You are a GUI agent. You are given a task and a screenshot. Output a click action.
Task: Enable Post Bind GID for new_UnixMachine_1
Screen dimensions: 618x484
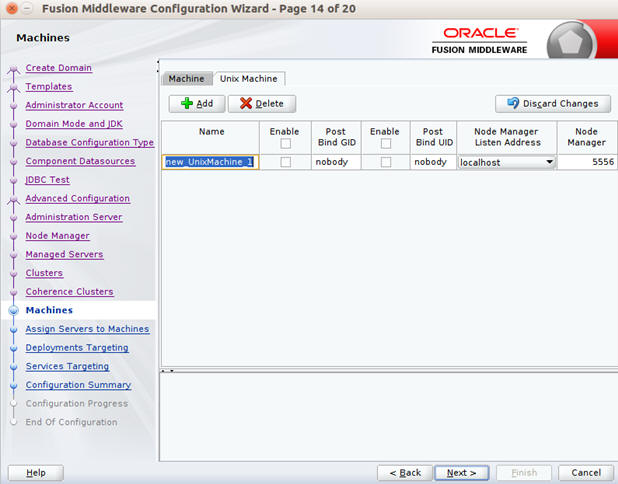285,162
